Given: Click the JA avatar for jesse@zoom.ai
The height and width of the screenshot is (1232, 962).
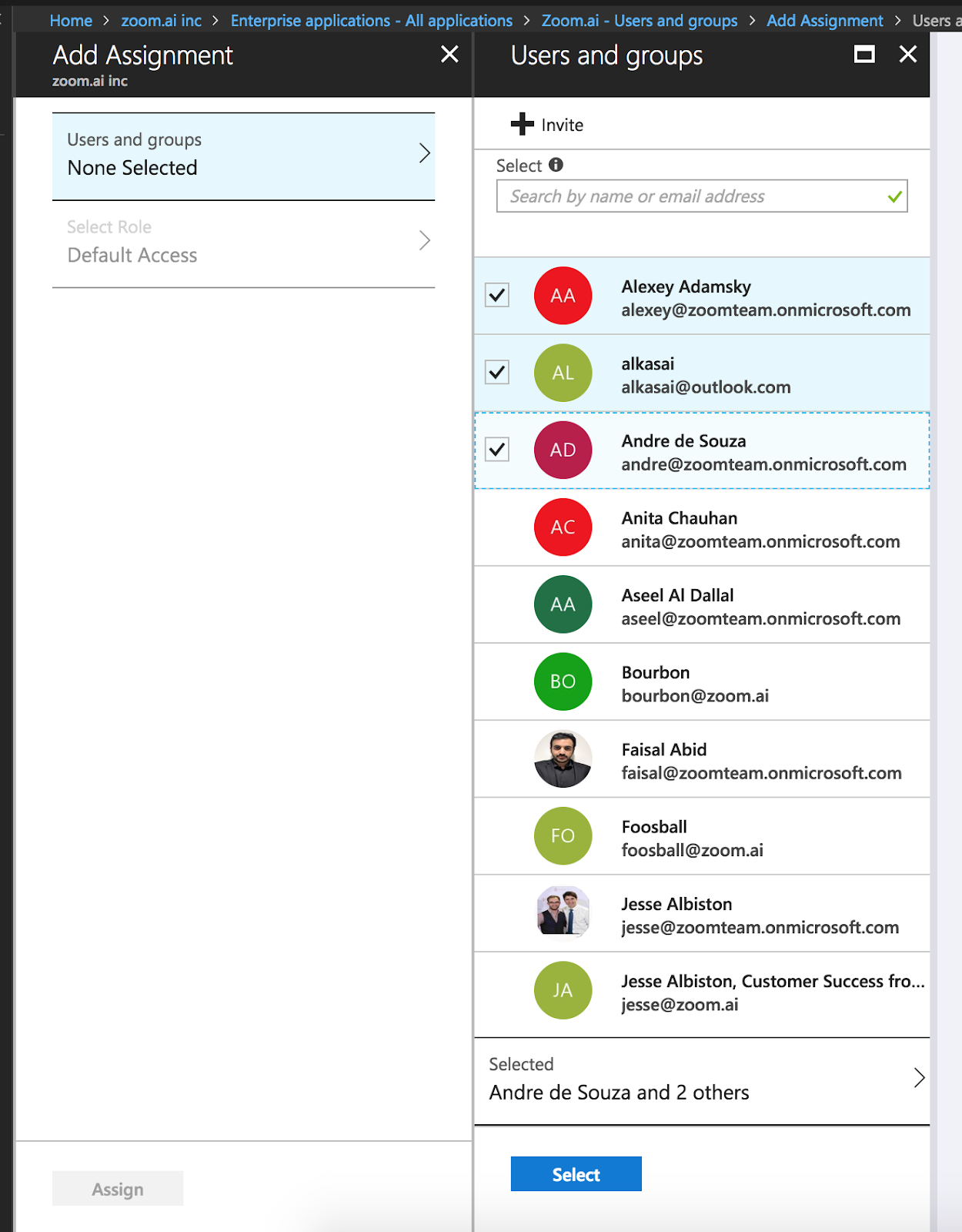Looking at the screenshot, I should click(563, 990).
